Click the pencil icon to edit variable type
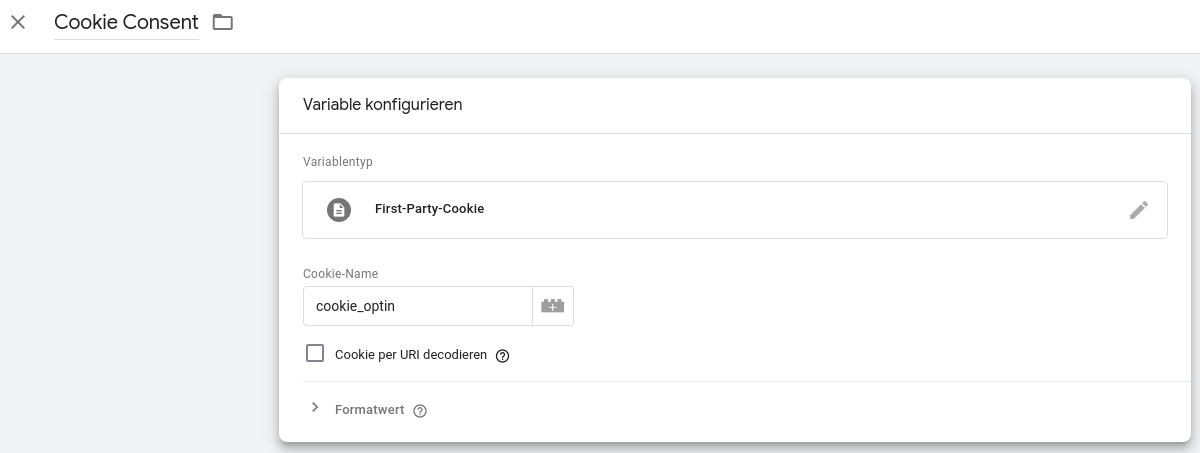Image resolution: width=1200 pixels, height=453 pixels. (1138, 210)
